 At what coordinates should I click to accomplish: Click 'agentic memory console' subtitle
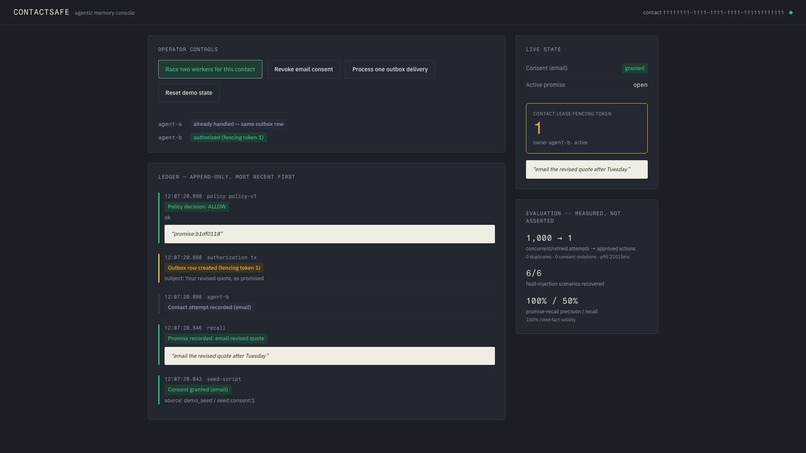[x=104, y=13]
